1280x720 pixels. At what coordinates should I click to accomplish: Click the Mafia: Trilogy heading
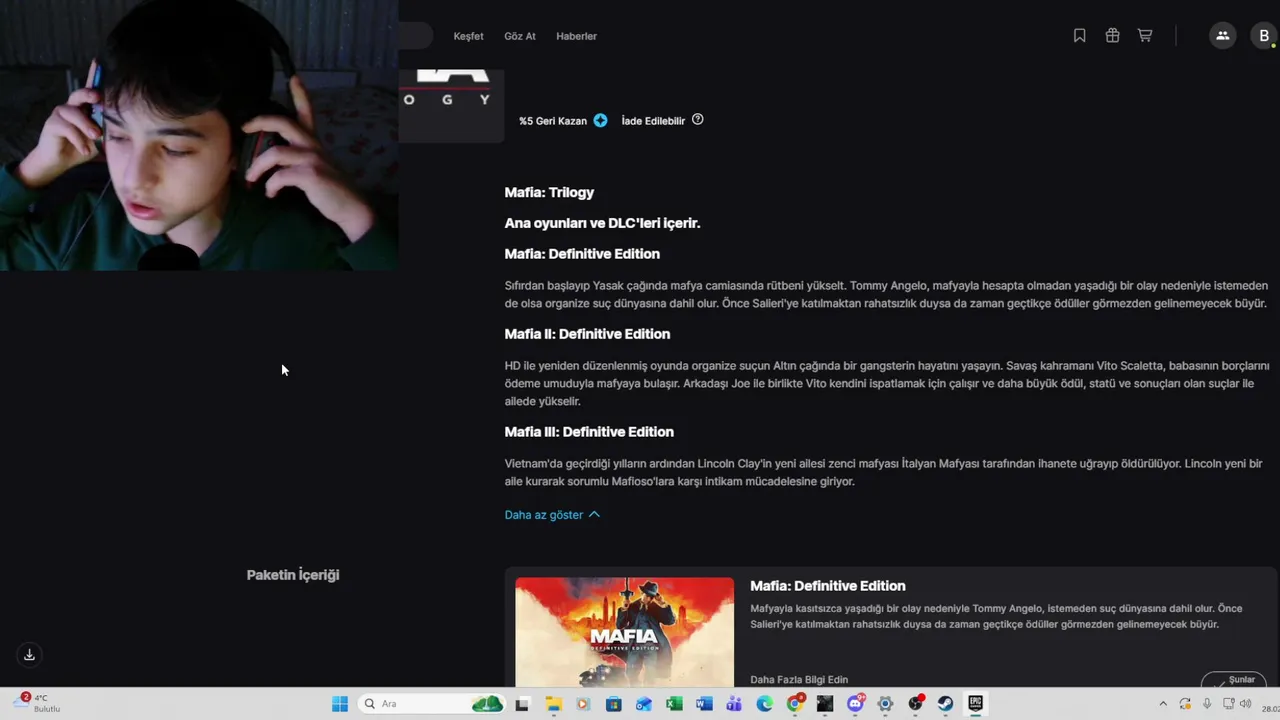pos(549,192)
